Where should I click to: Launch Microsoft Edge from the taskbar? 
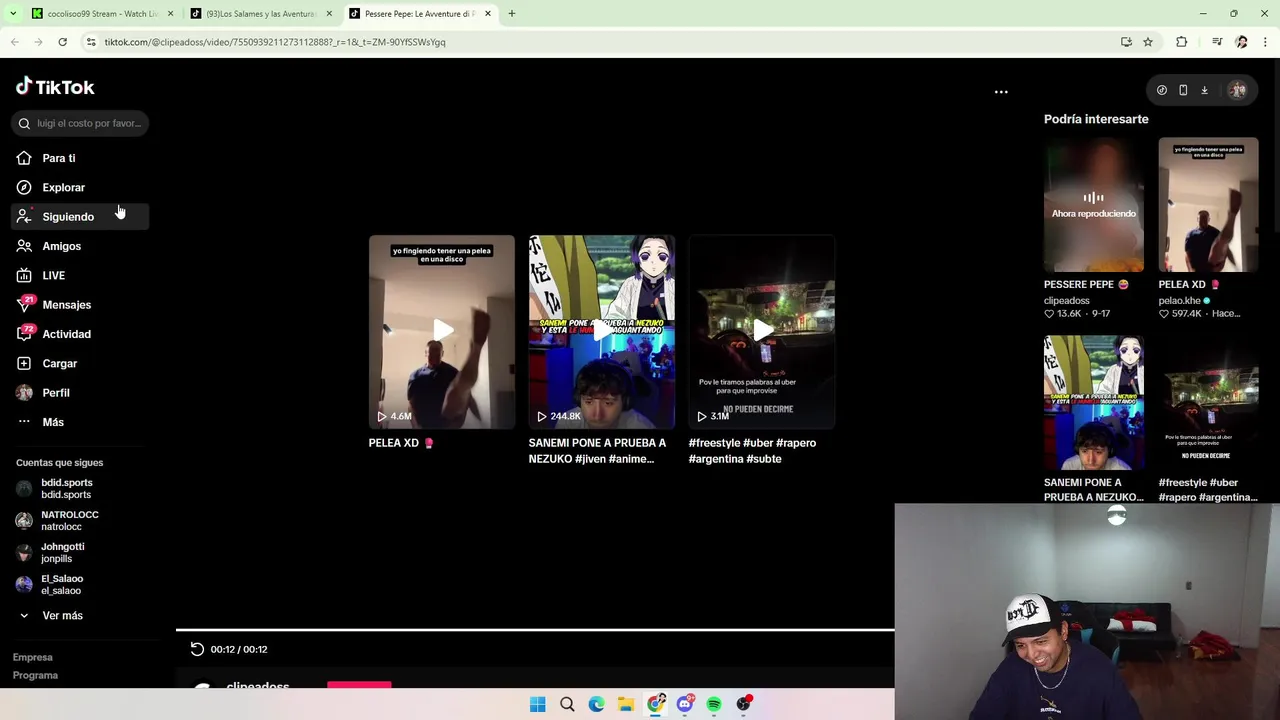click(596, 704)
